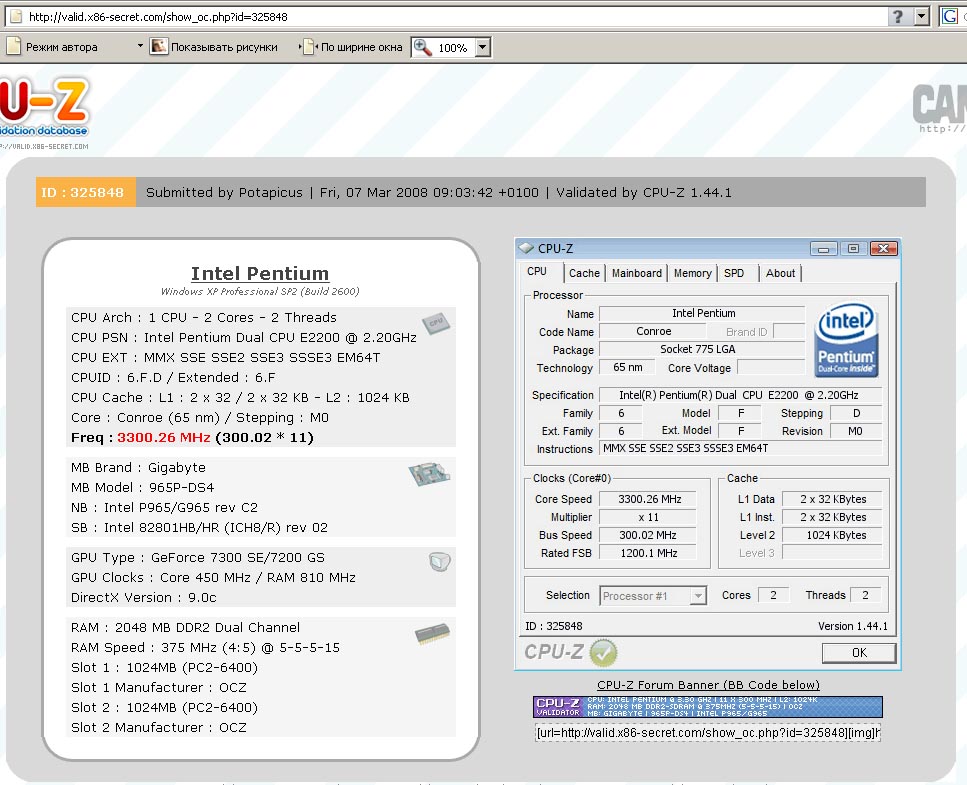Click the Package value 'Socket 775 LGA'
This screenshot has height=785, width=967.
pyautogui.click(x=702, y=349)
